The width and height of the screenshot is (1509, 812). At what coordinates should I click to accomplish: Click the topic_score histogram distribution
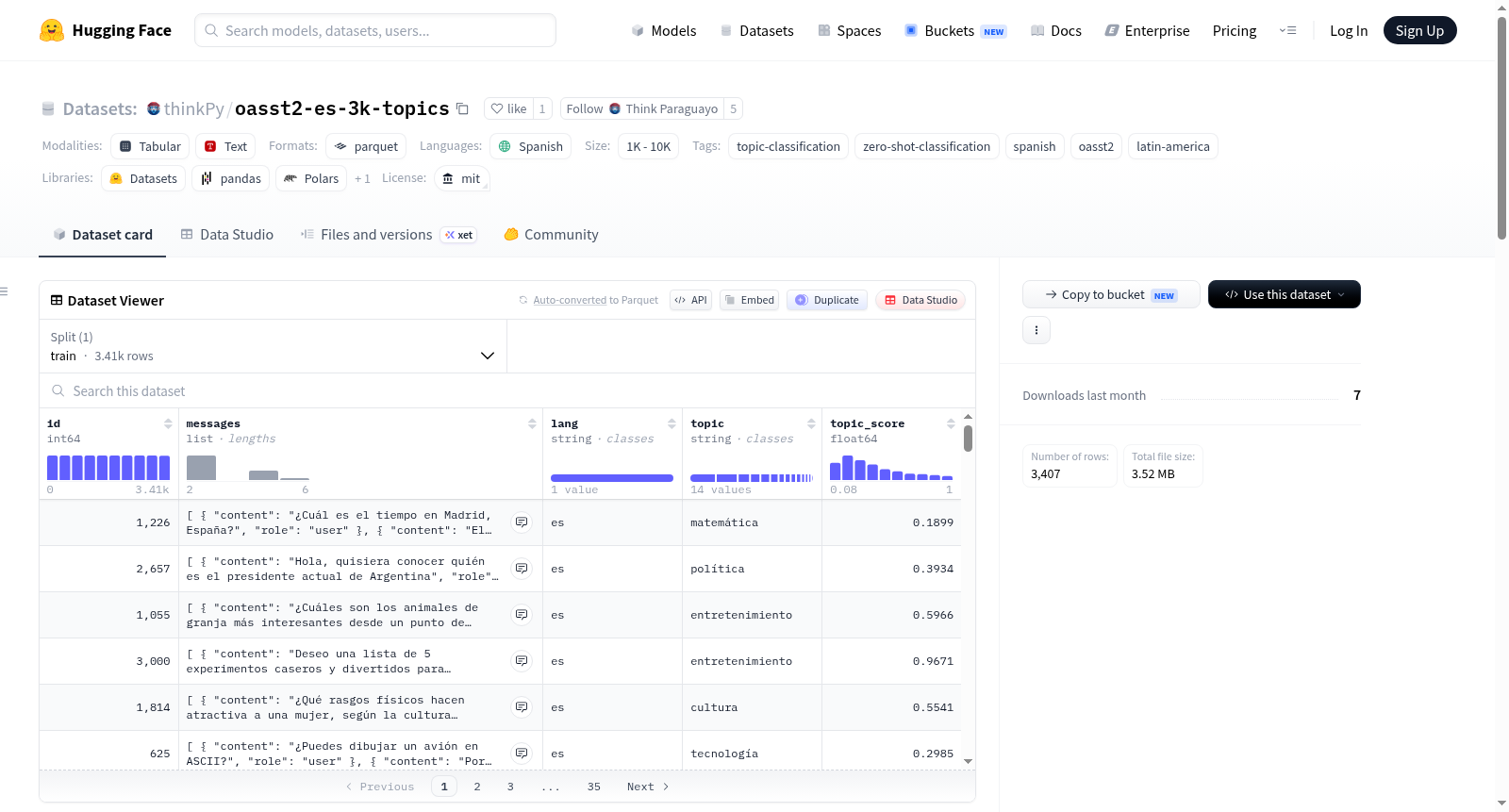point(891,467)
